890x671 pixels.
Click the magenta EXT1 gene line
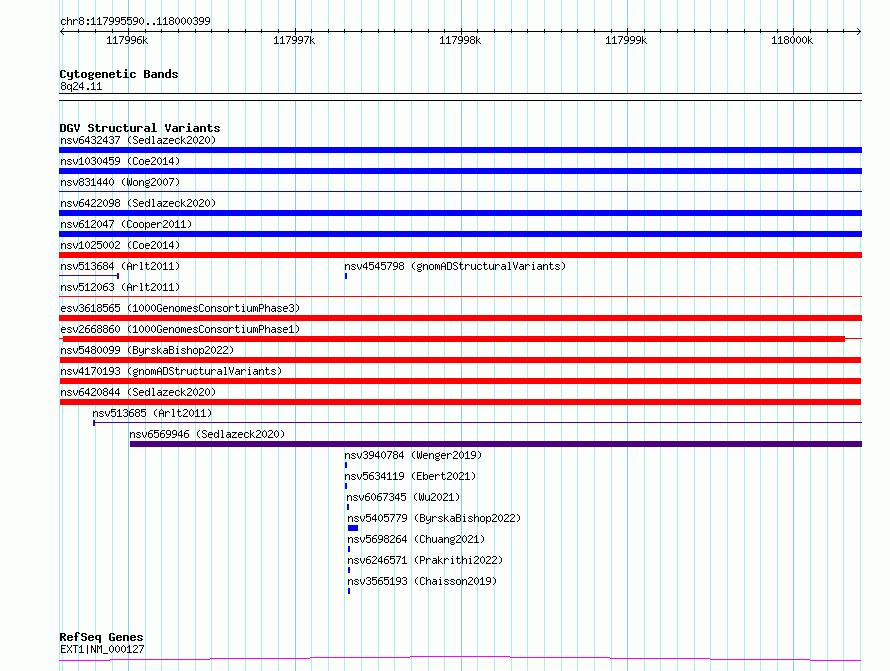(460, 659)
